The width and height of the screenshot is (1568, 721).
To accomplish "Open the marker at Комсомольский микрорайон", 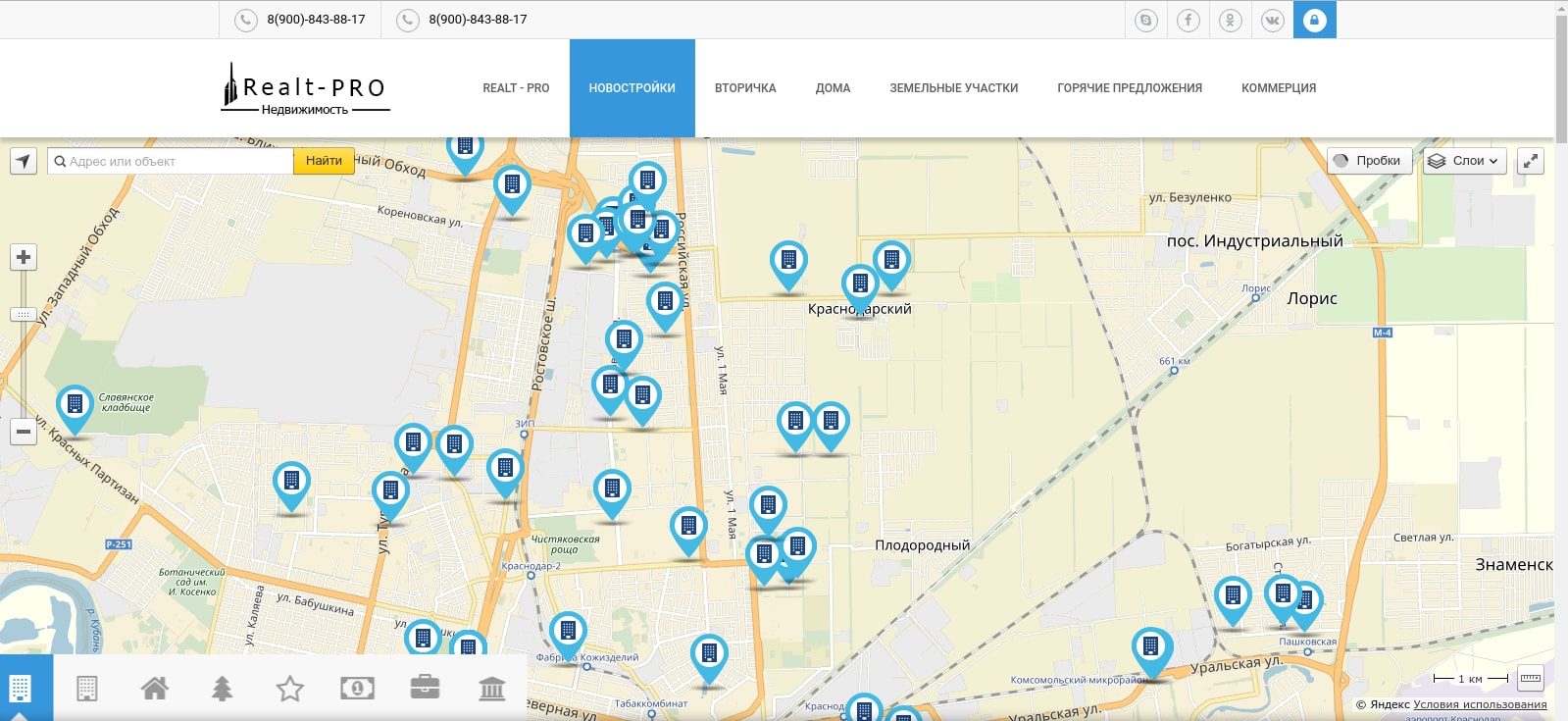I will [x=1151, y=653].
